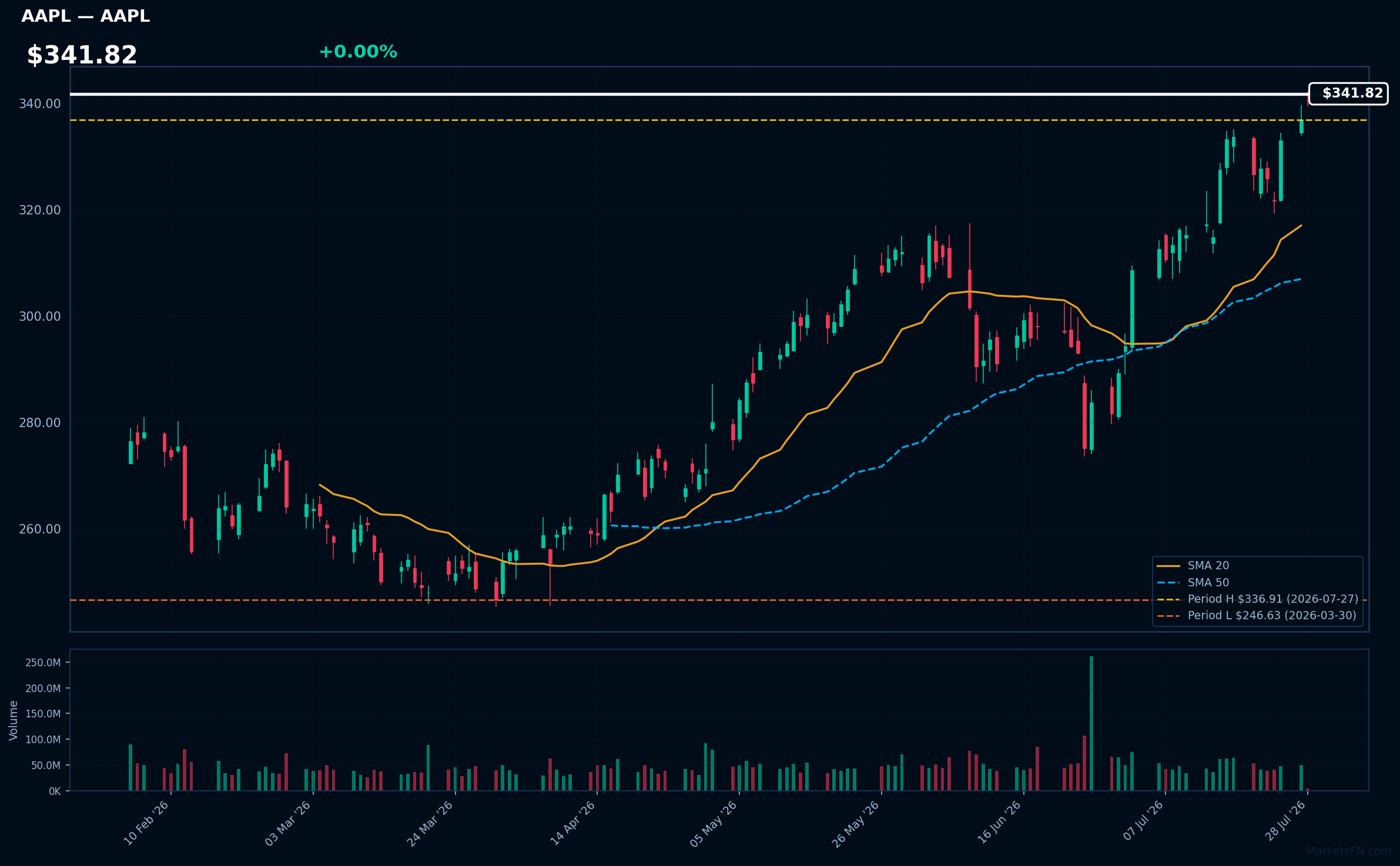Viewport: 1400px width, 866px height.
Task: Click the Volume axis title
Action: point(13,720)
